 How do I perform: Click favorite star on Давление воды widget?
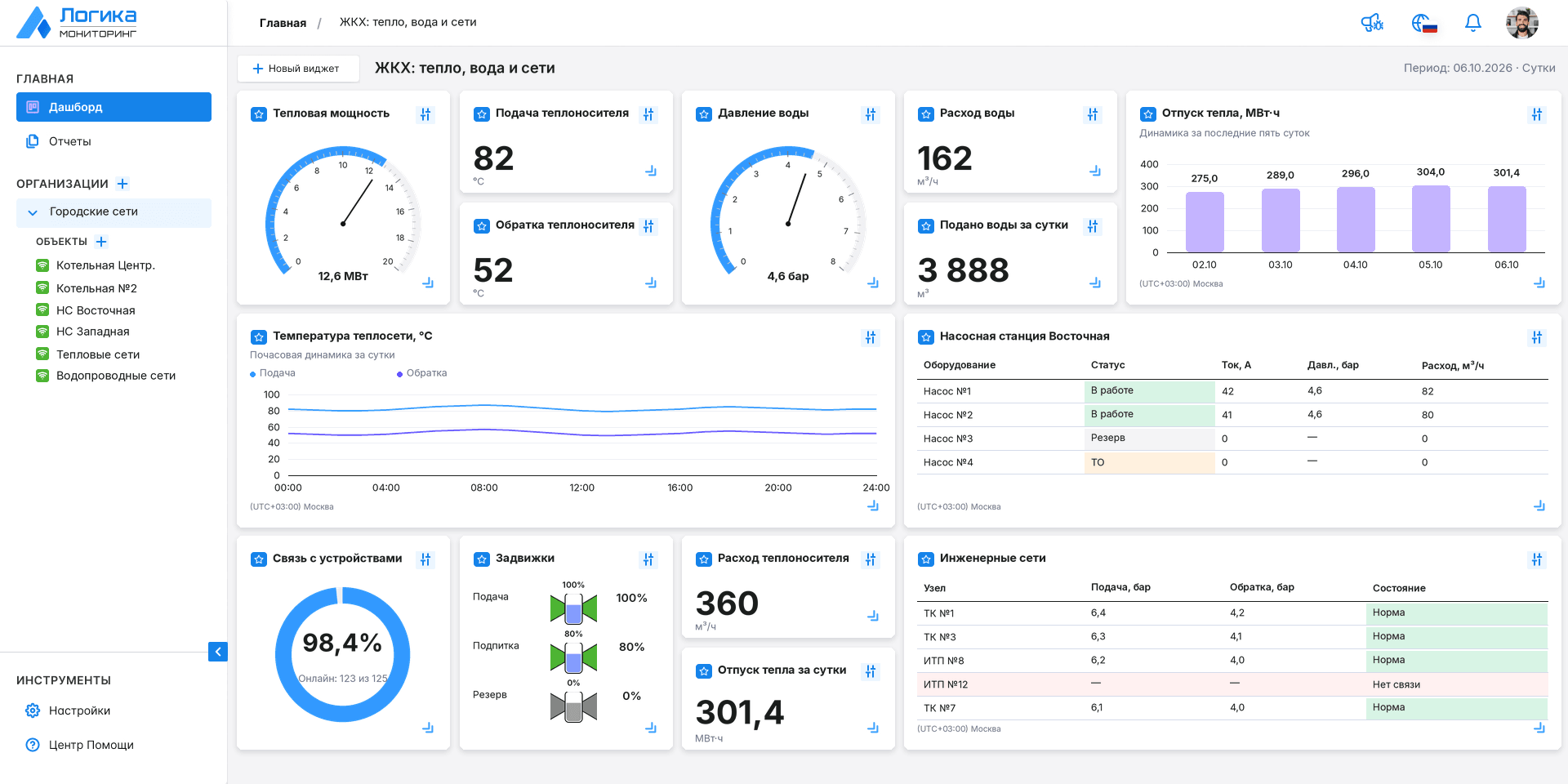(703, 114)
